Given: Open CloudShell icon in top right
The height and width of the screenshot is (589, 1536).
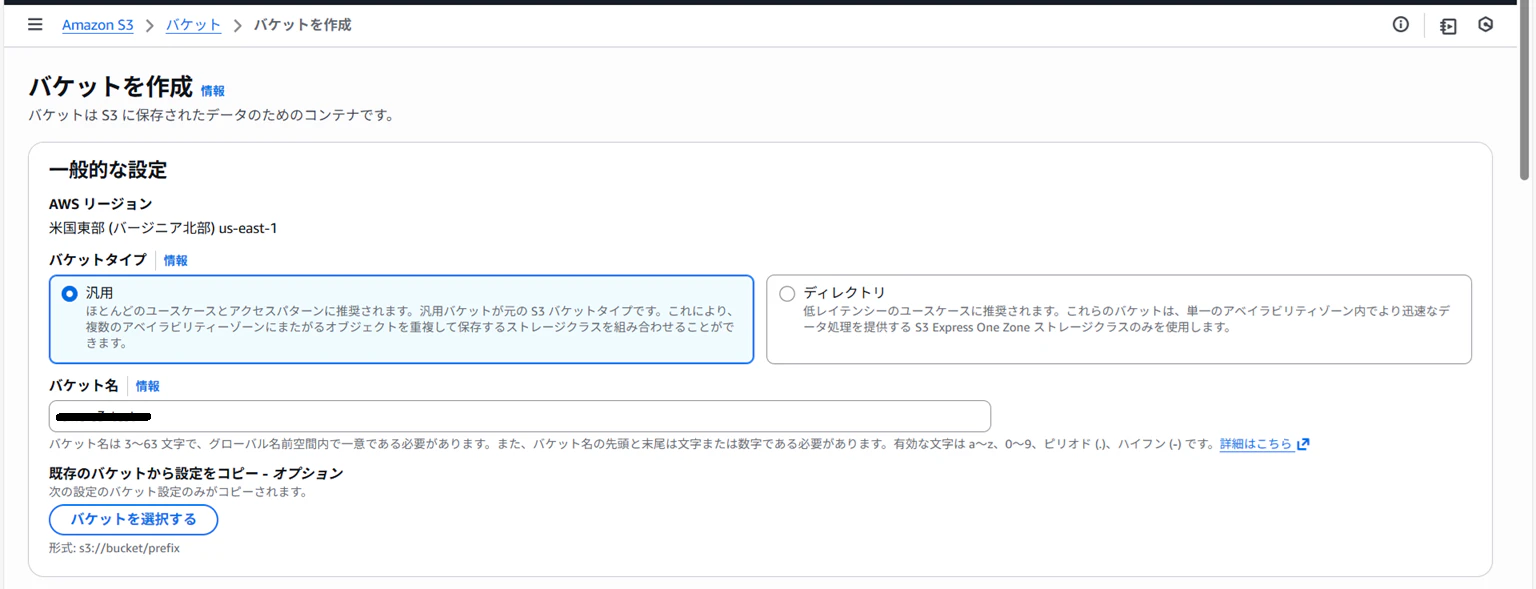Looking at the screenshot, I should (x=1448, y=26).
